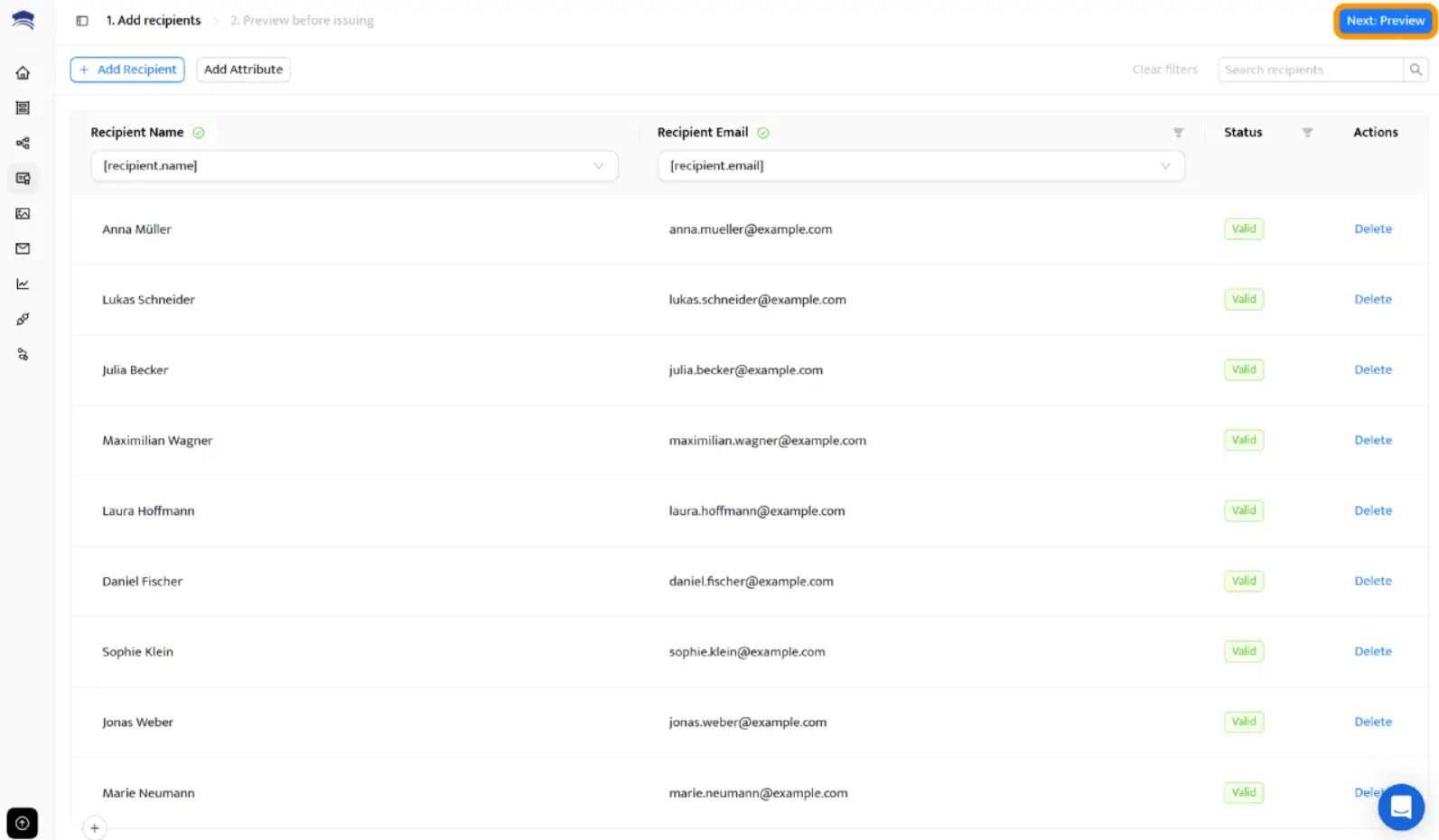Click email daniel.fischer@example.com
Image resolution: width=1439 pixels, height=840 pixels.
point(751,582)
